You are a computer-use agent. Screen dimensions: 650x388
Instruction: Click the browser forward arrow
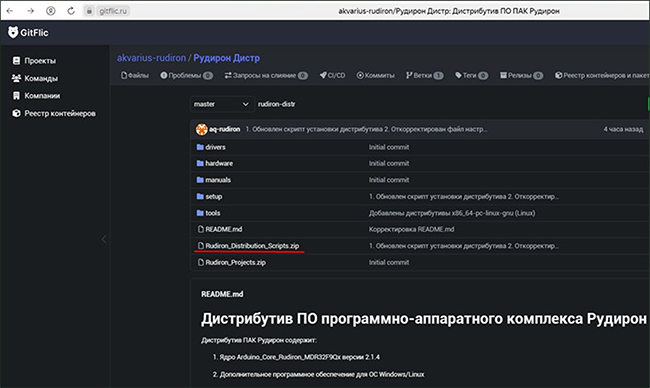(x=30, y=11)
